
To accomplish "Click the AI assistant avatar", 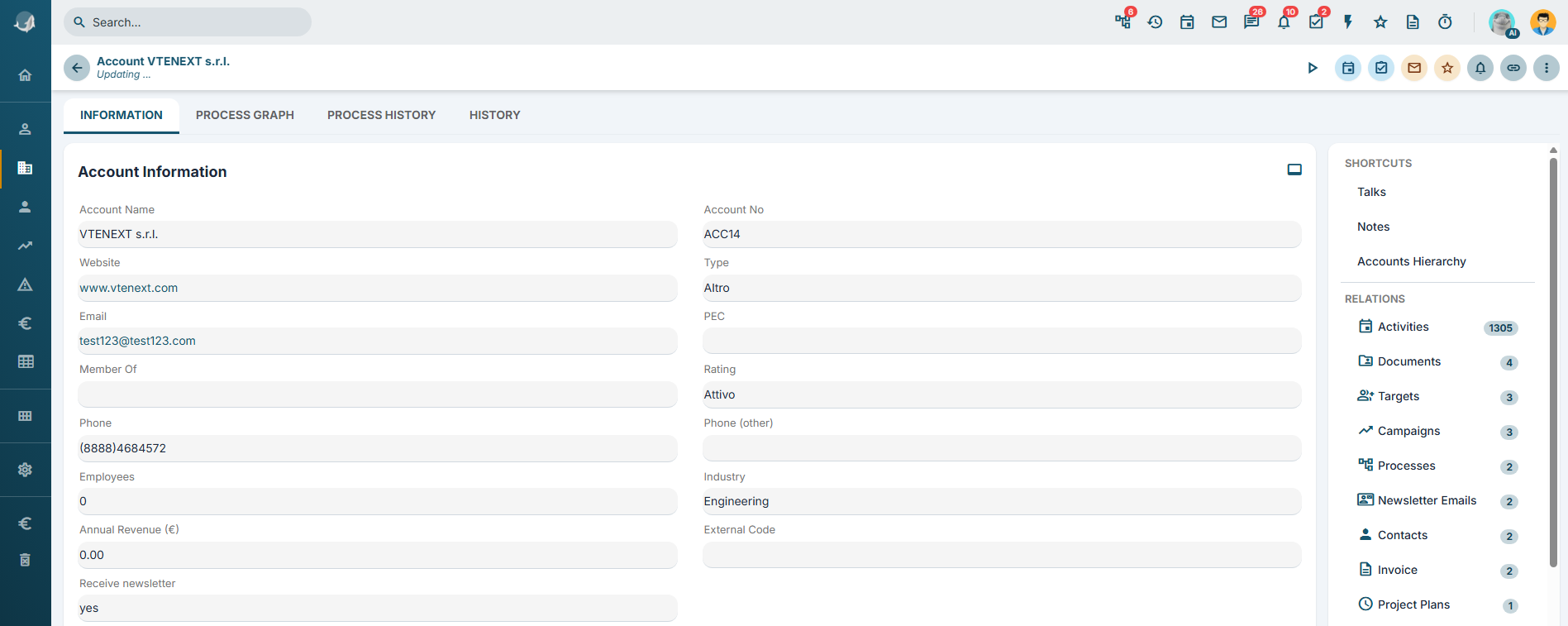I will 1503,22.
